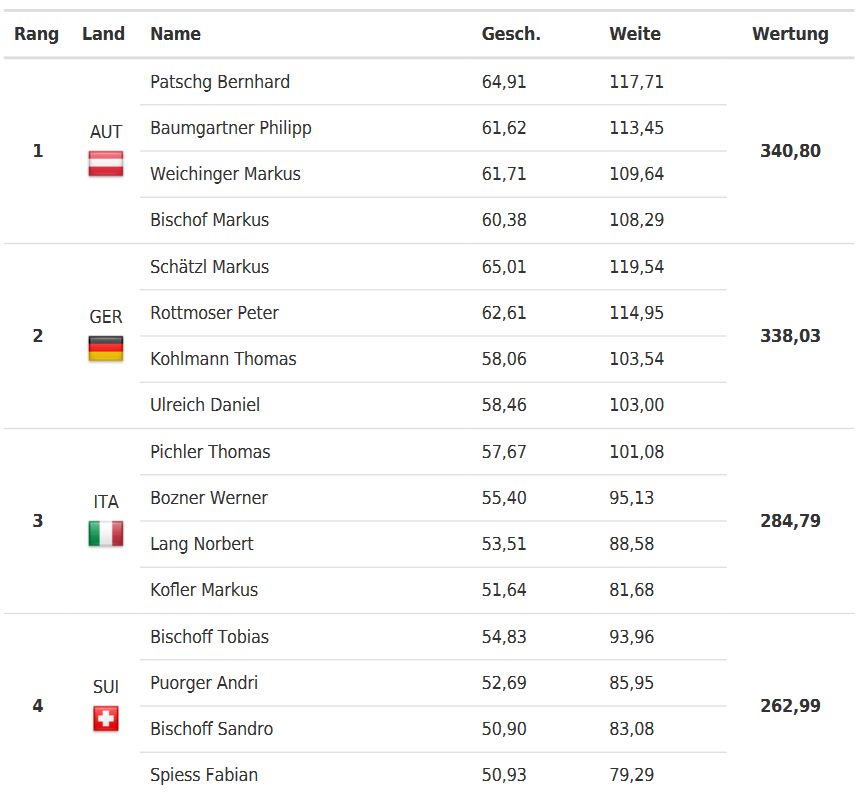The width and height of the screenshot is (862, 804).
Task: Select Patschg Bernhard's name
Action: [220, 82]
